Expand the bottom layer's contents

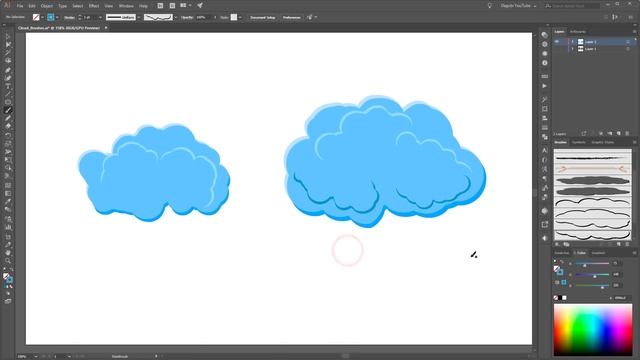(x=572, y=49)
